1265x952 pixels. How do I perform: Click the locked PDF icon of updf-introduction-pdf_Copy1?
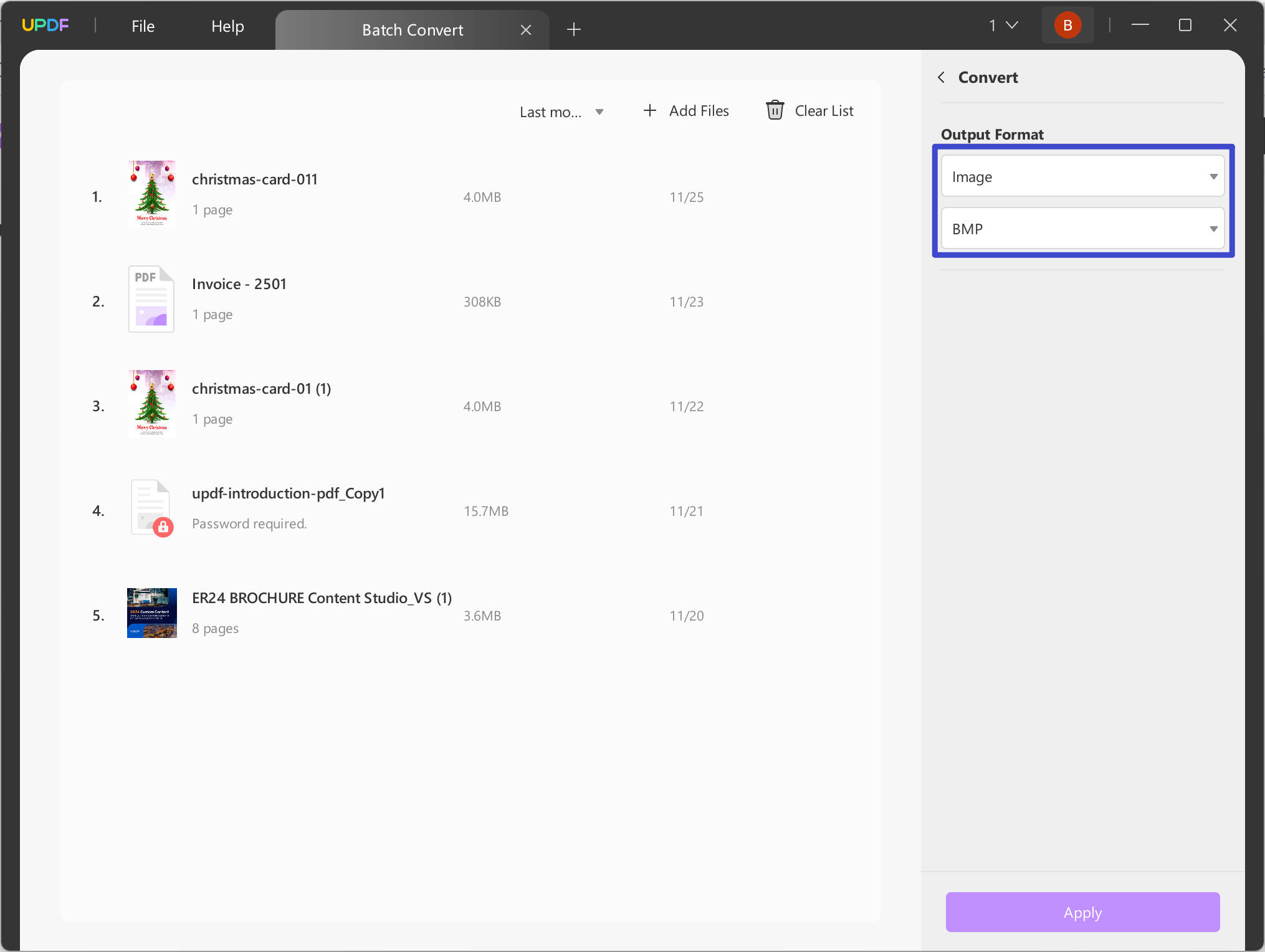151,508
